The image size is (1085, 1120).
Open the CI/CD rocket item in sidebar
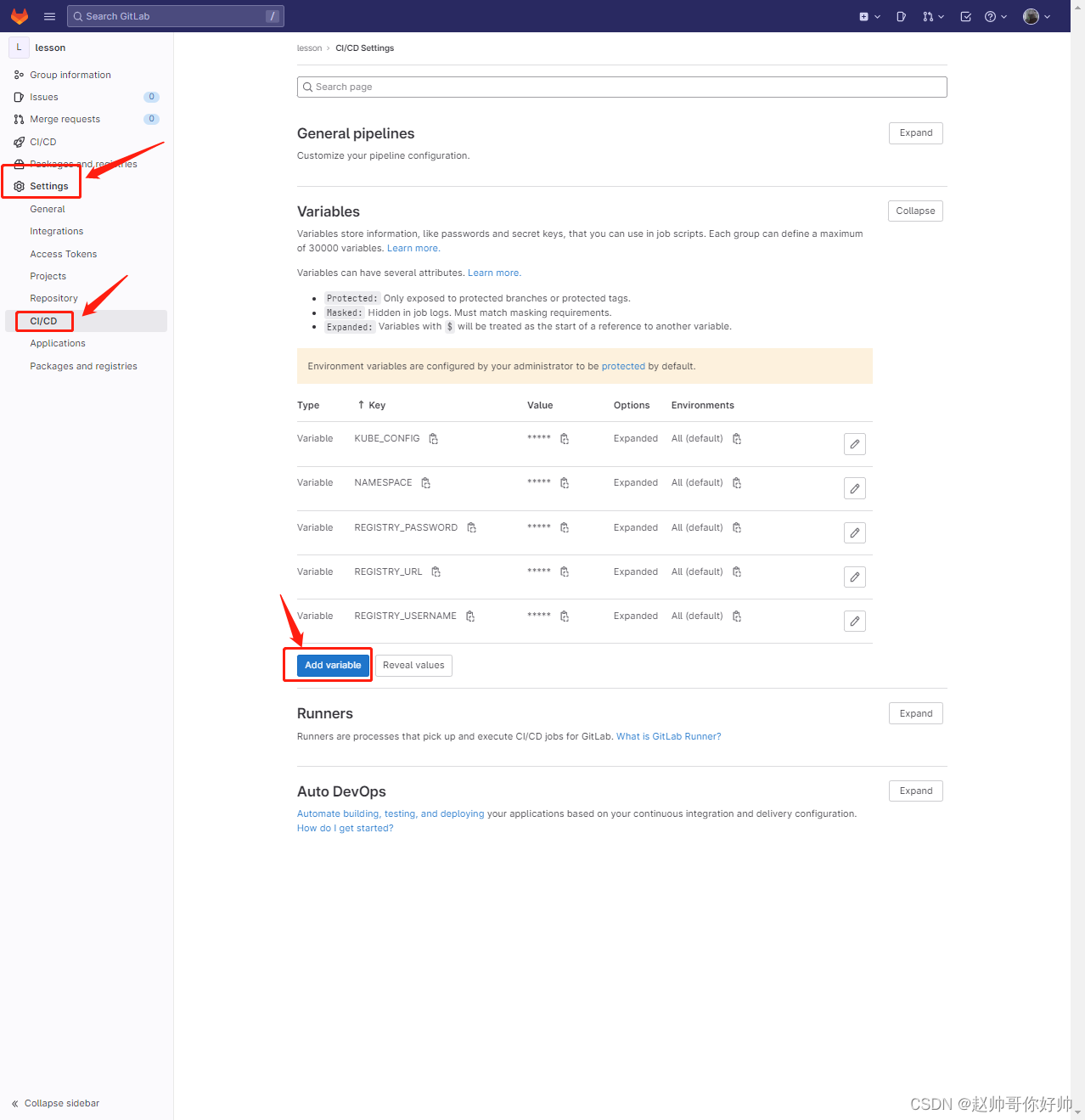[43, 142]
